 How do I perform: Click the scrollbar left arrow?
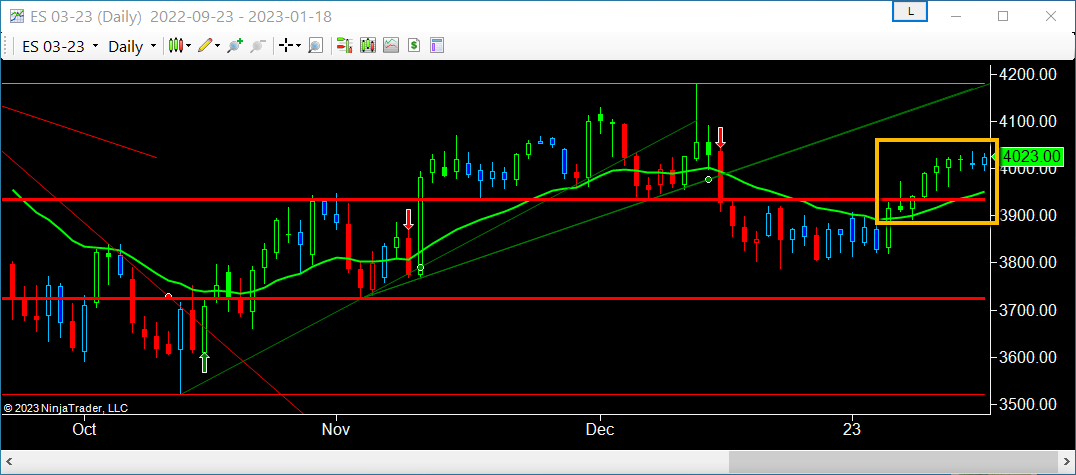9,461
